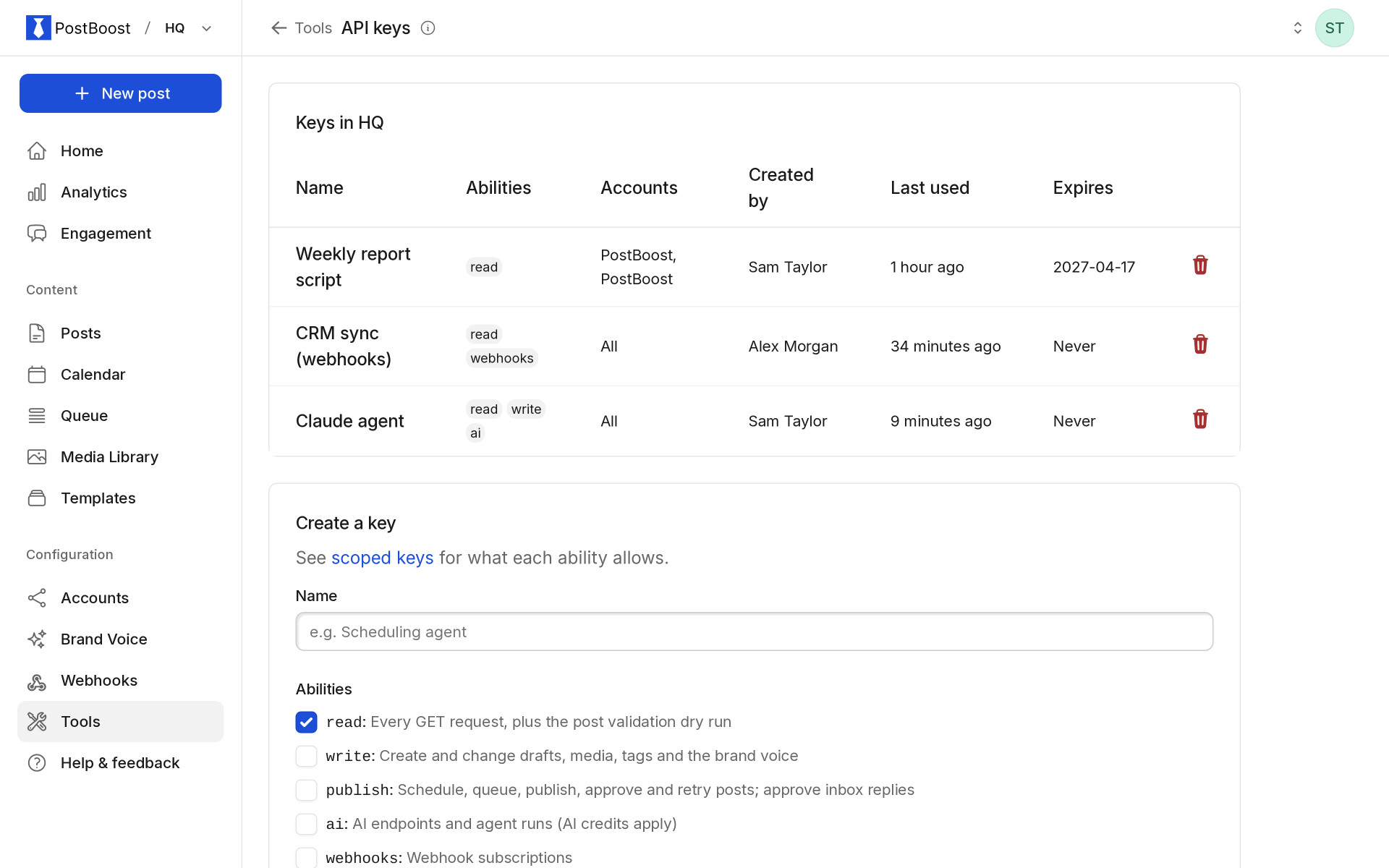Enable the write ability checkbox
This screenshot has width=1389, height=868.
click(306, 756)
